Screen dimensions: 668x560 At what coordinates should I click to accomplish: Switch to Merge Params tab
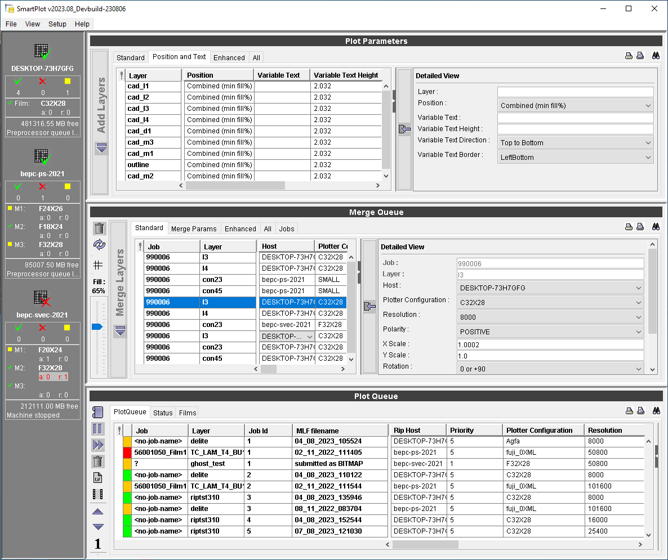pos(194,229)
